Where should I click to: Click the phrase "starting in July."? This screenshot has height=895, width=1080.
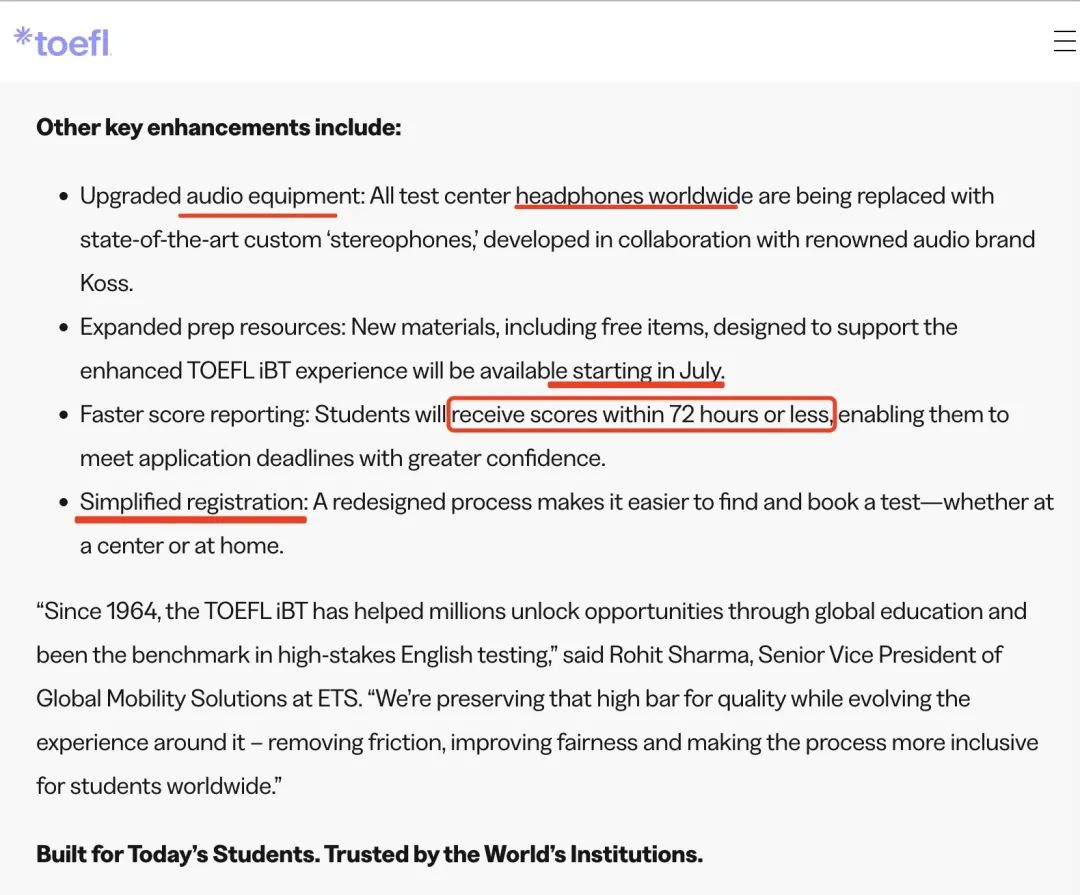click(x=648, y=371)
